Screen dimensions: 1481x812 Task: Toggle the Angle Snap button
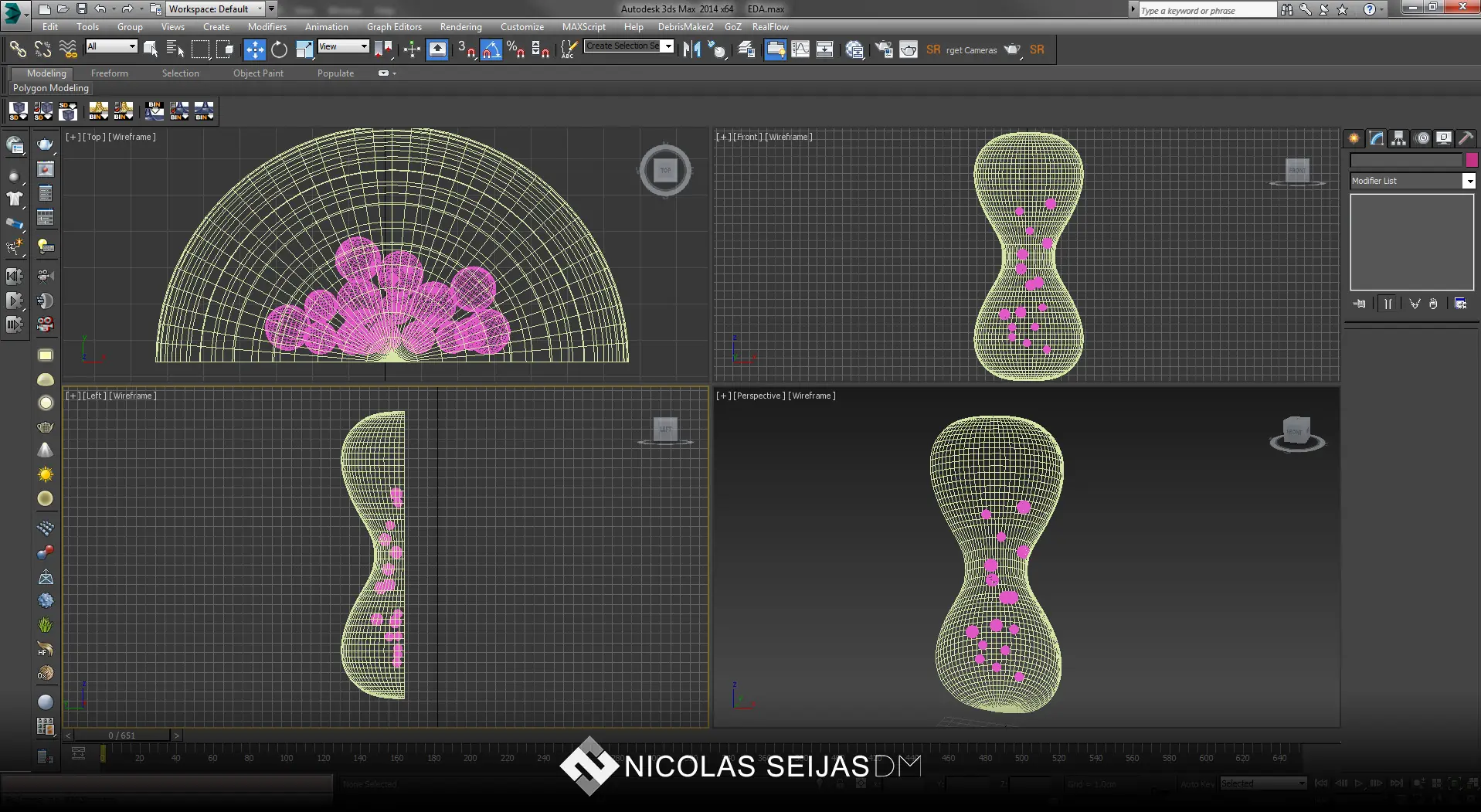point(491,49)
